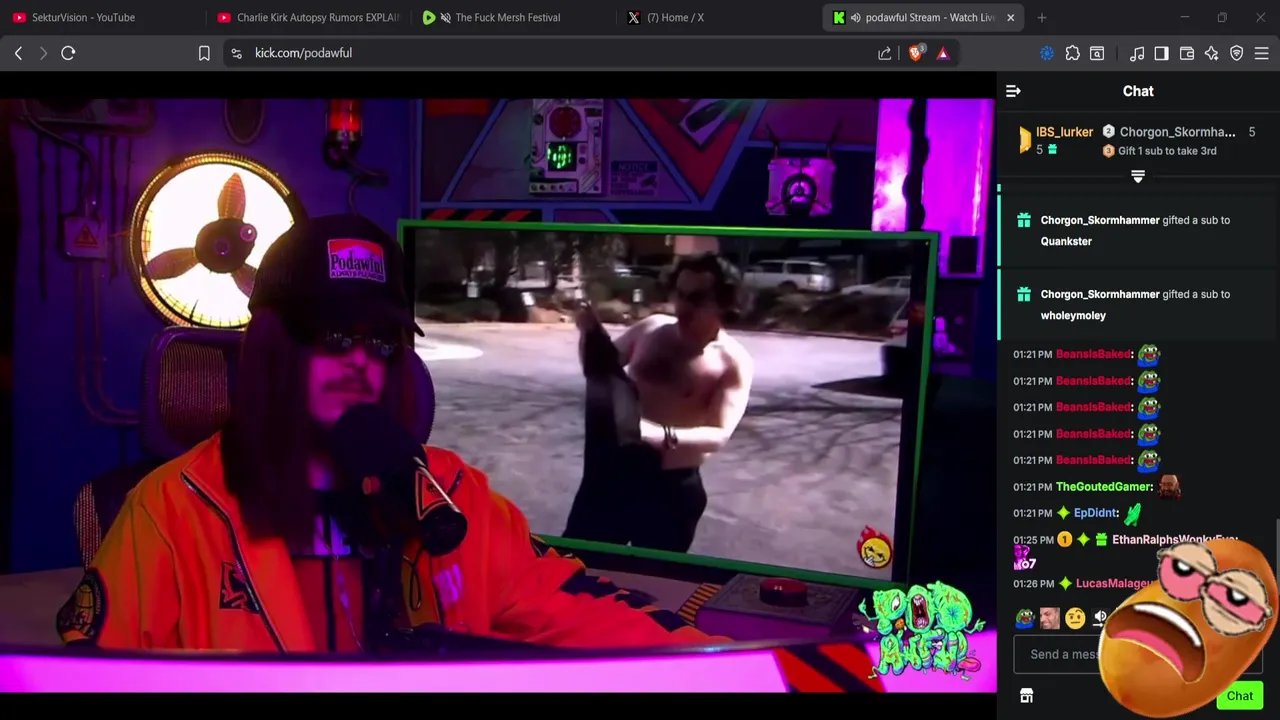Go back to the previous page
Viewport: 1280px width, 720px height.
click(18, 53)
